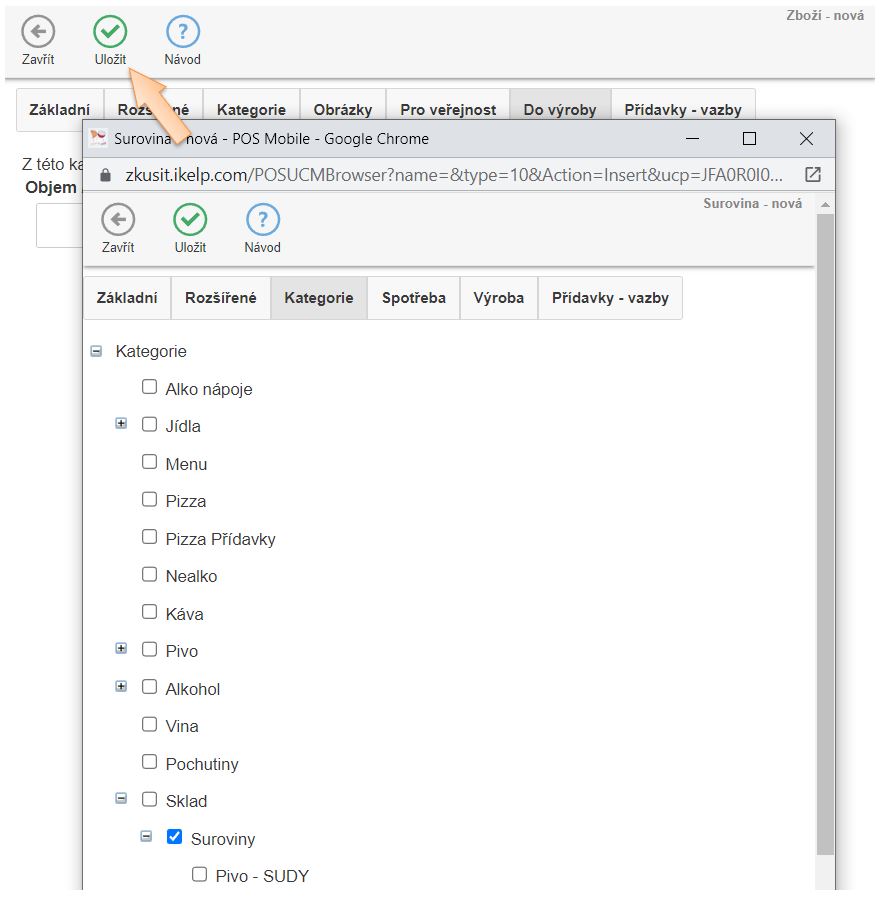The image size is (880, 902).
Task: Click the Uložit save icon in popup window
Action: pyautogui.click(x=190, y=220)
